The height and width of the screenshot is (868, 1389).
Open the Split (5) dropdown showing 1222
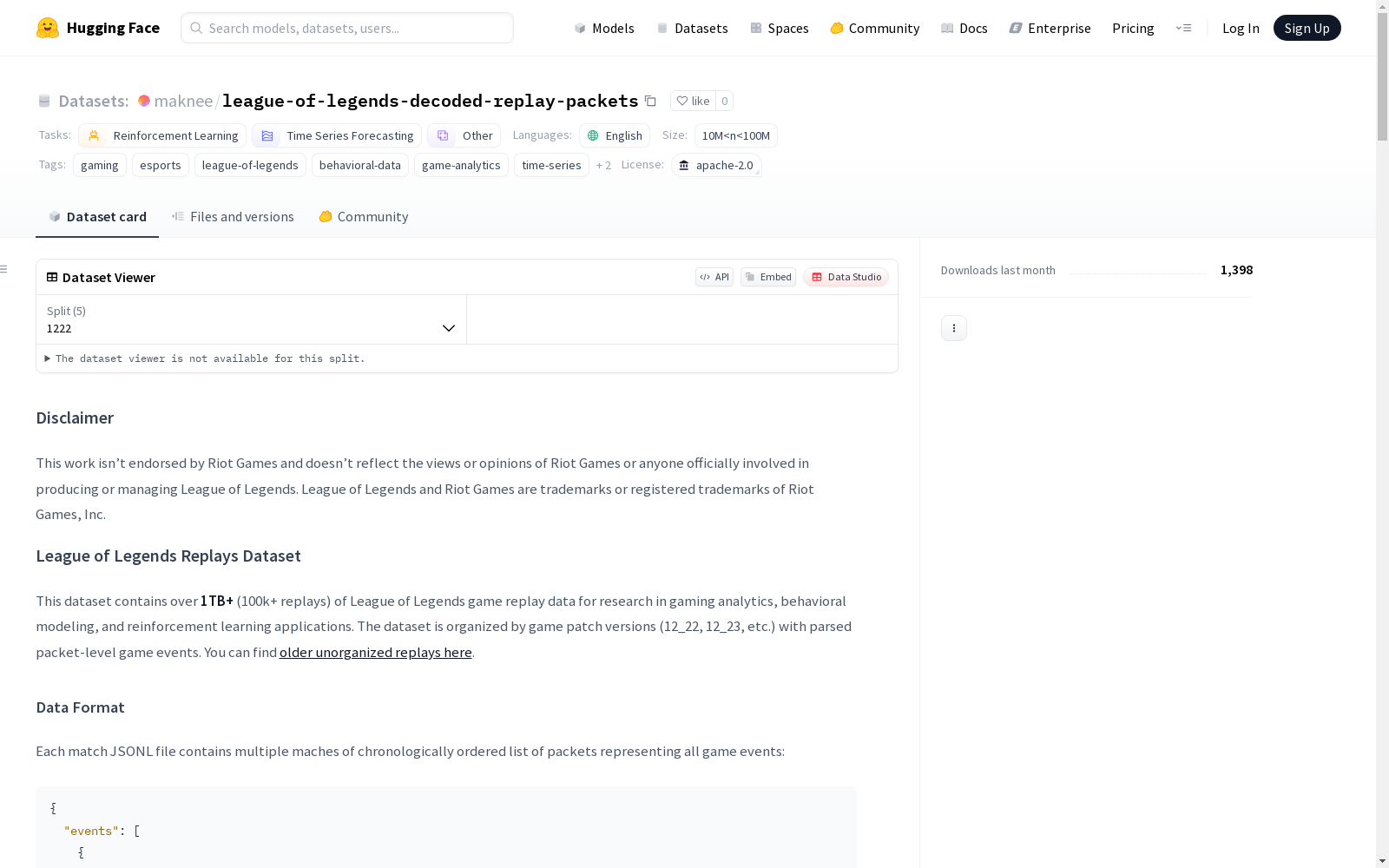[251, 319]
